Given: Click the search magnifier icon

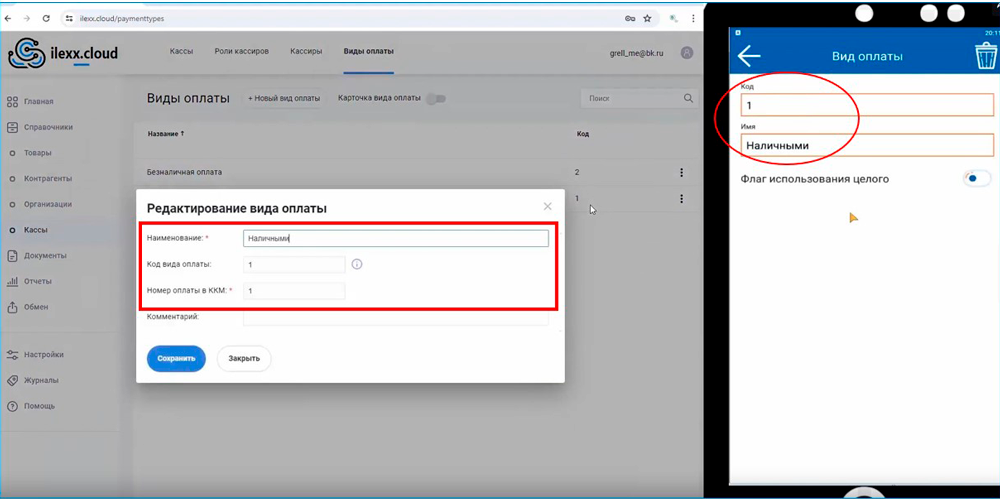Looking at the screenshot, I should pyautogui.click(x=688, y=99).
